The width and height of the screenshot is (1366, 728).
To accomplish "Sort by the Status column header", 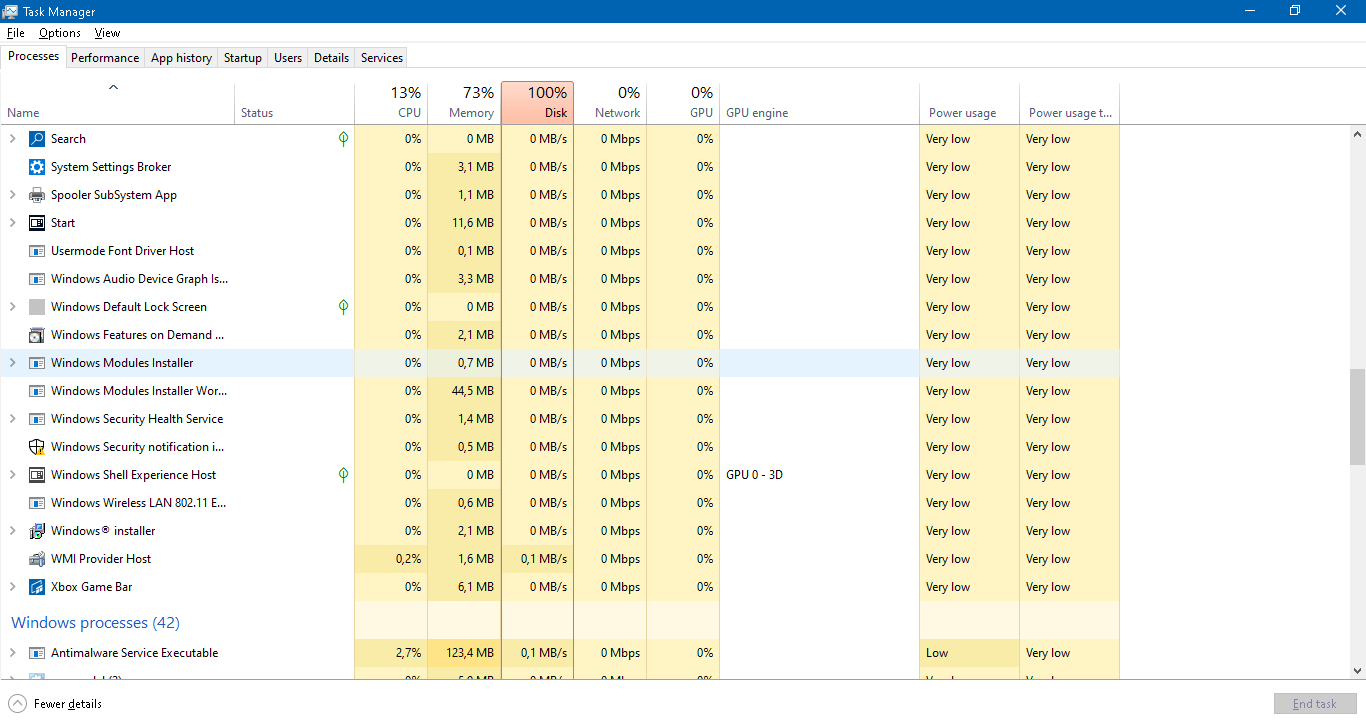I will 294,102.
